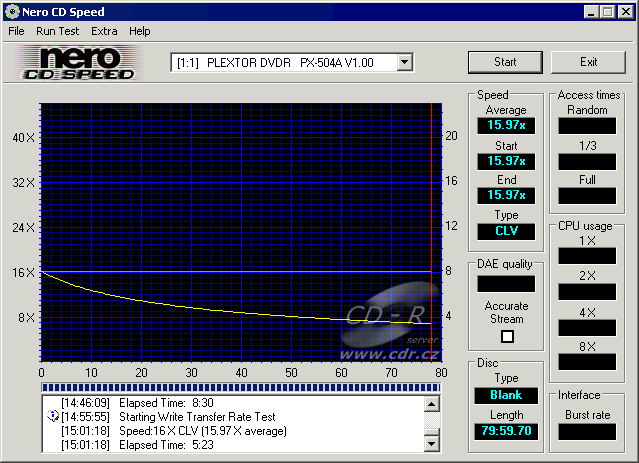Screen dimensions: 639x463
Task: Click the log line 'Elapsed Time: 8:30'
Action: pyautogui.click(x=137, y=403)
